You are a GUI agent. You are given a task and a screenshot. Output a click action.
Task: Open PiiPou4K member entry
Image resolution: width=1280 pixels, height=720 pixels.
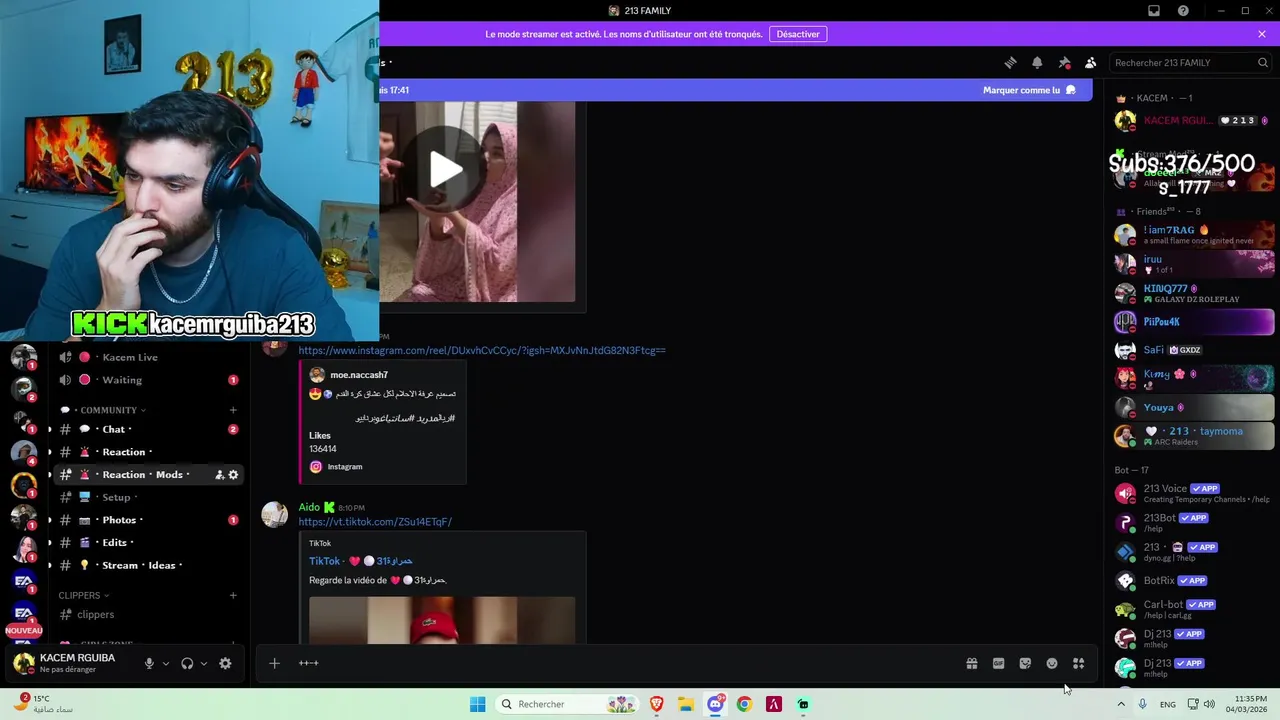click(x=1194, y=322)
